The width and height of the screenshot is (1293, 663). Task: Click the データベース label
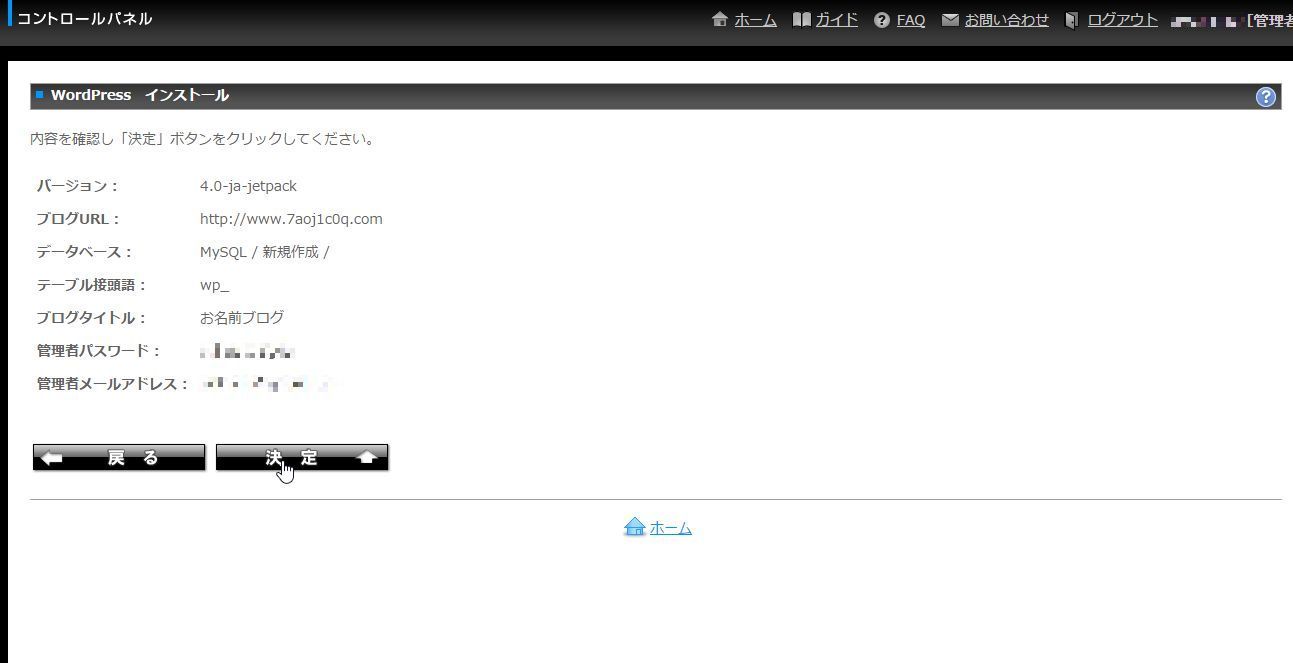click(x=84, y=252)
